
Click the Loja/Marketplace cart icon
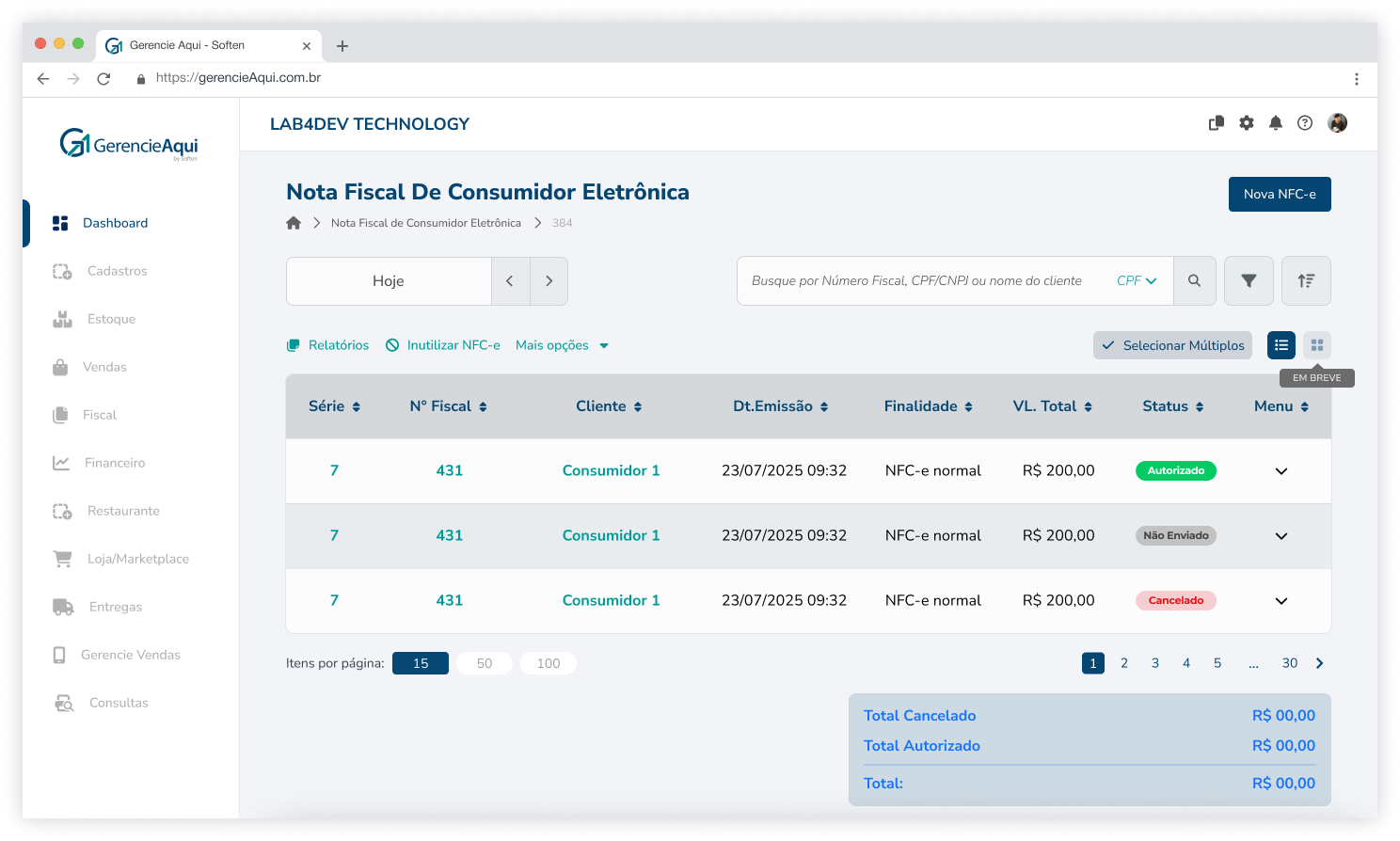tap(63, 559)
